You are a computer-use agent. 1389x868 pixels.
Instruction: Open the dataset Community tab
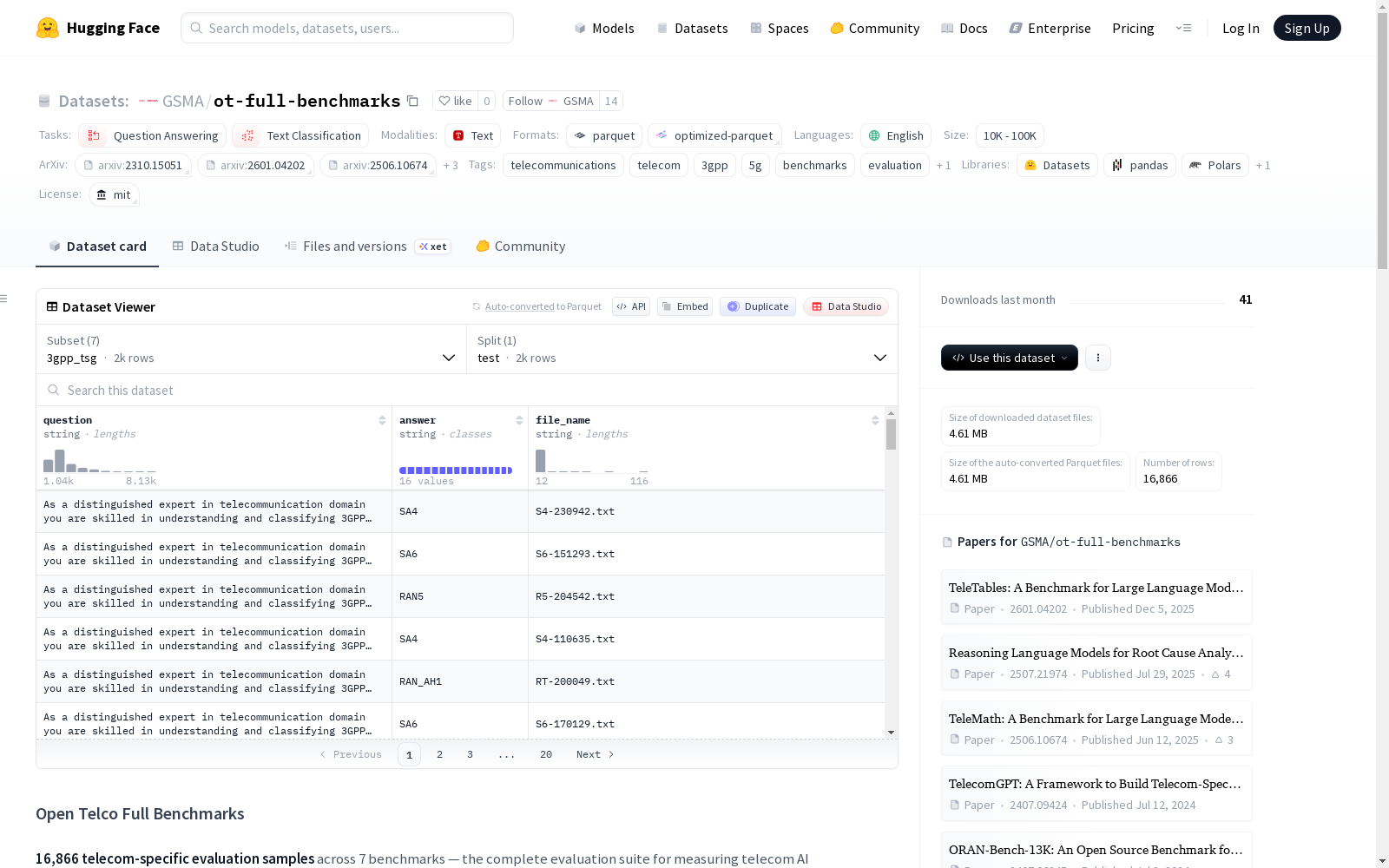pyautogui.click(x=521, y=247)
